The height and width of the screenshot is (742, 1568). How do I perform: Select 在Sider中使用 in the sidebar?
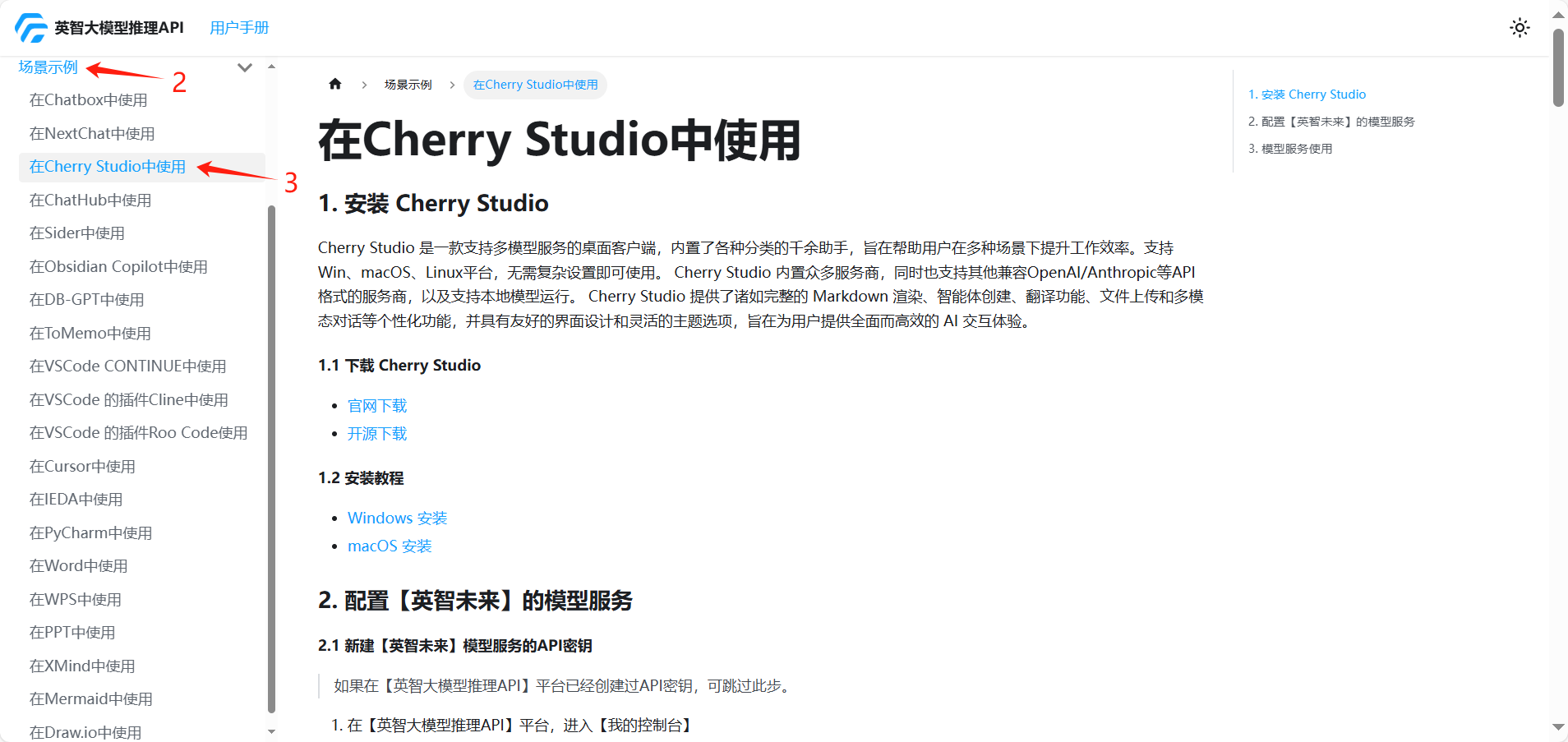click(77, 233)
